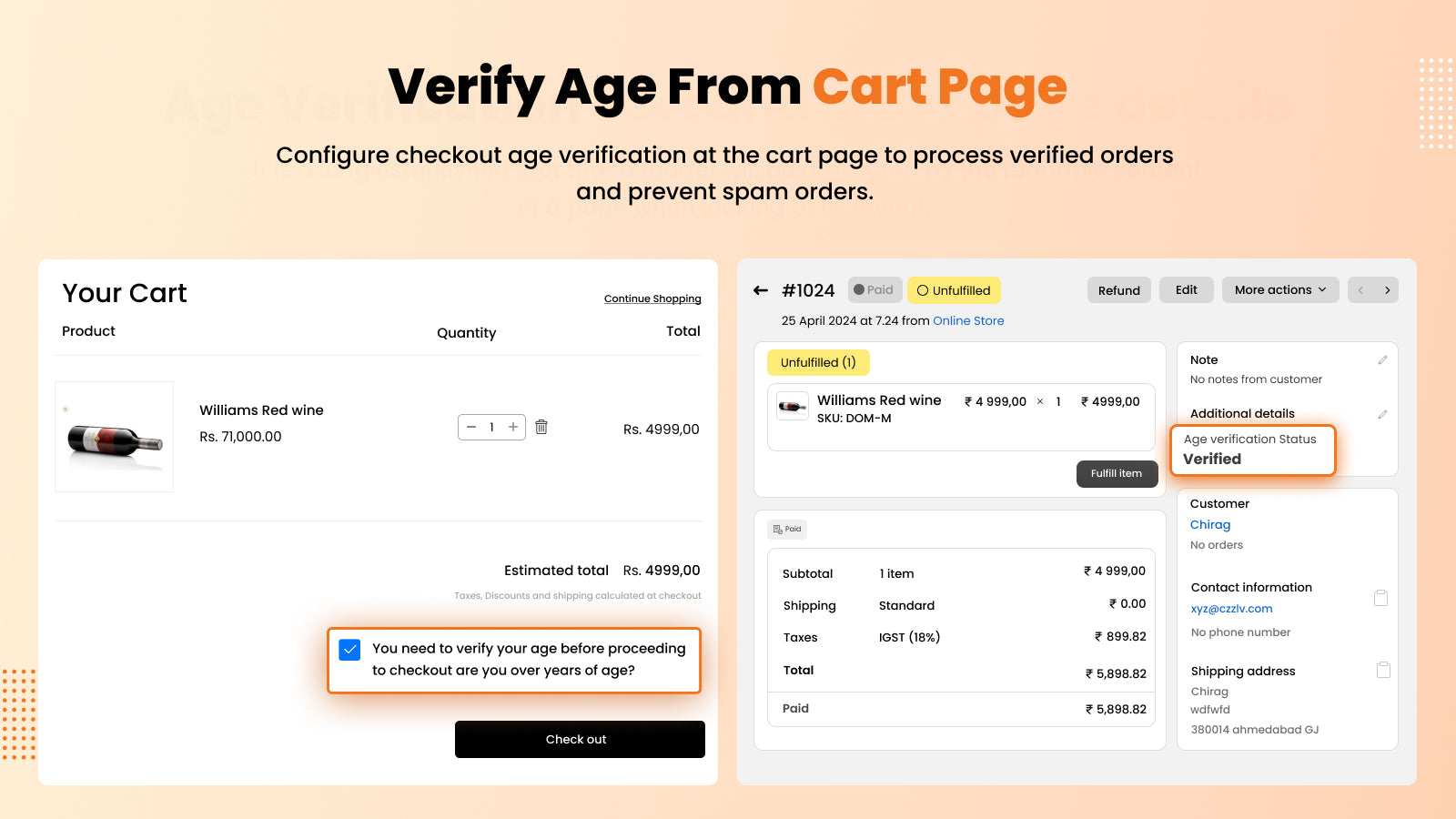1456x819 pixels.
Task: Click the Check out button
Action: [579, 739]
